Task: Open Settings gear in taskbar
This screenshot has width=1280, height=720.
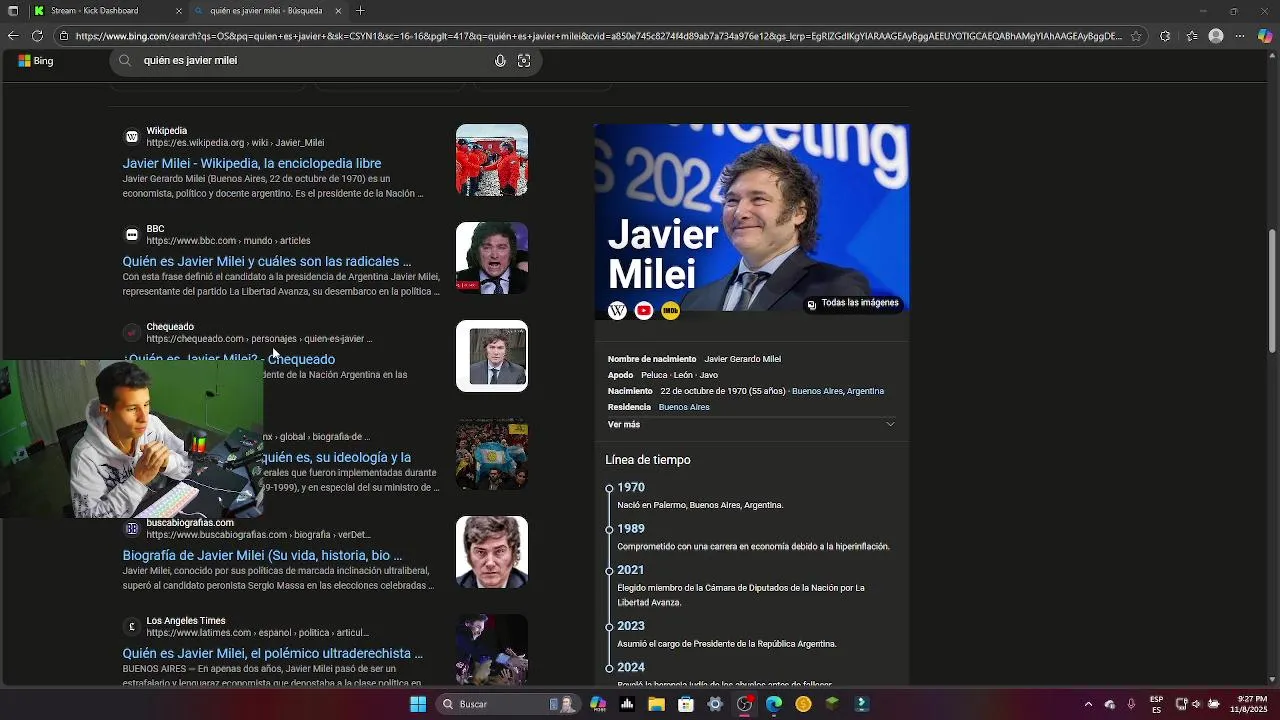Action: click(715, 704)
